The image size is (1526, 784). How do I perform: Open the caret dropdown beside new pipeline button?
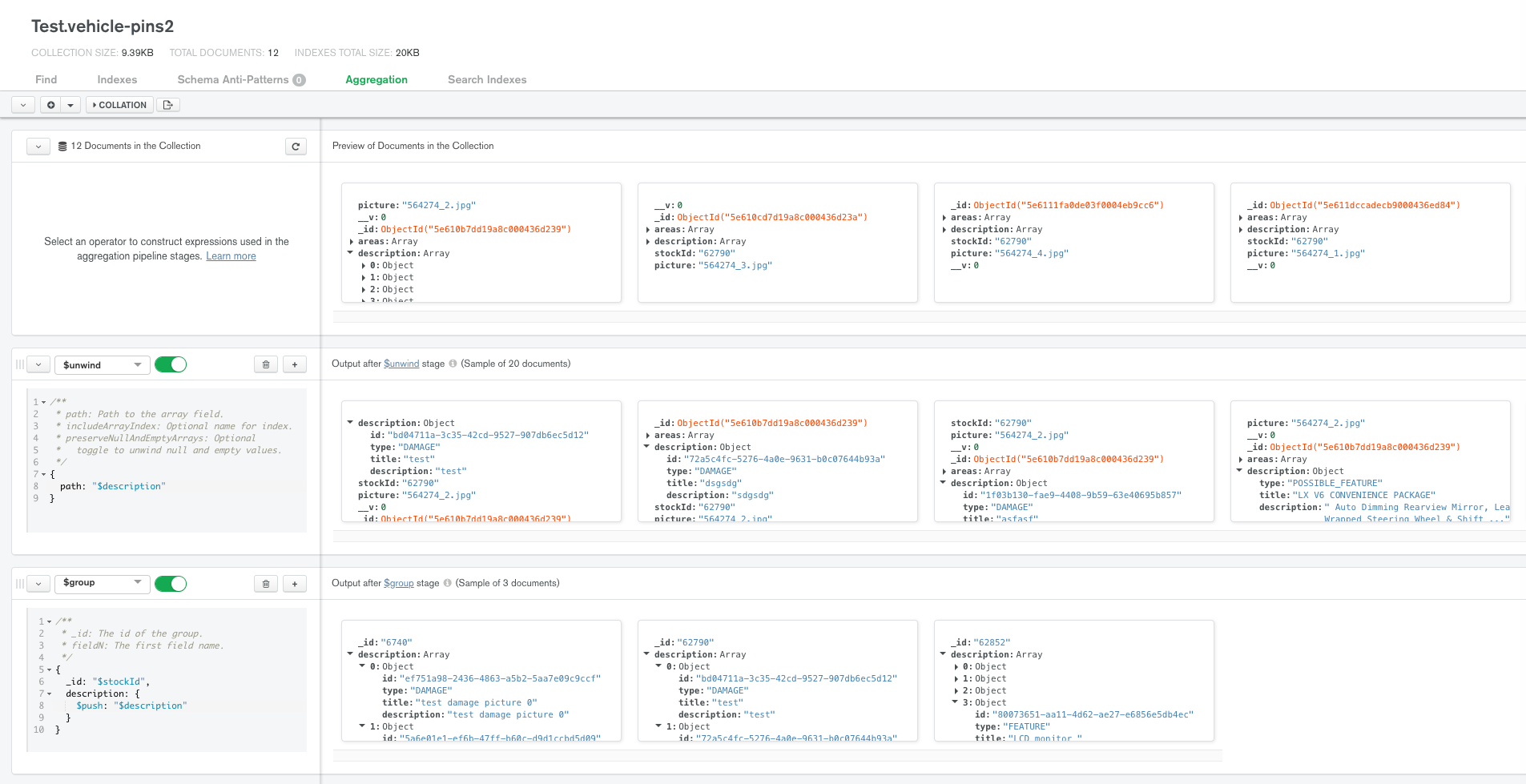[x=70, y=105]
